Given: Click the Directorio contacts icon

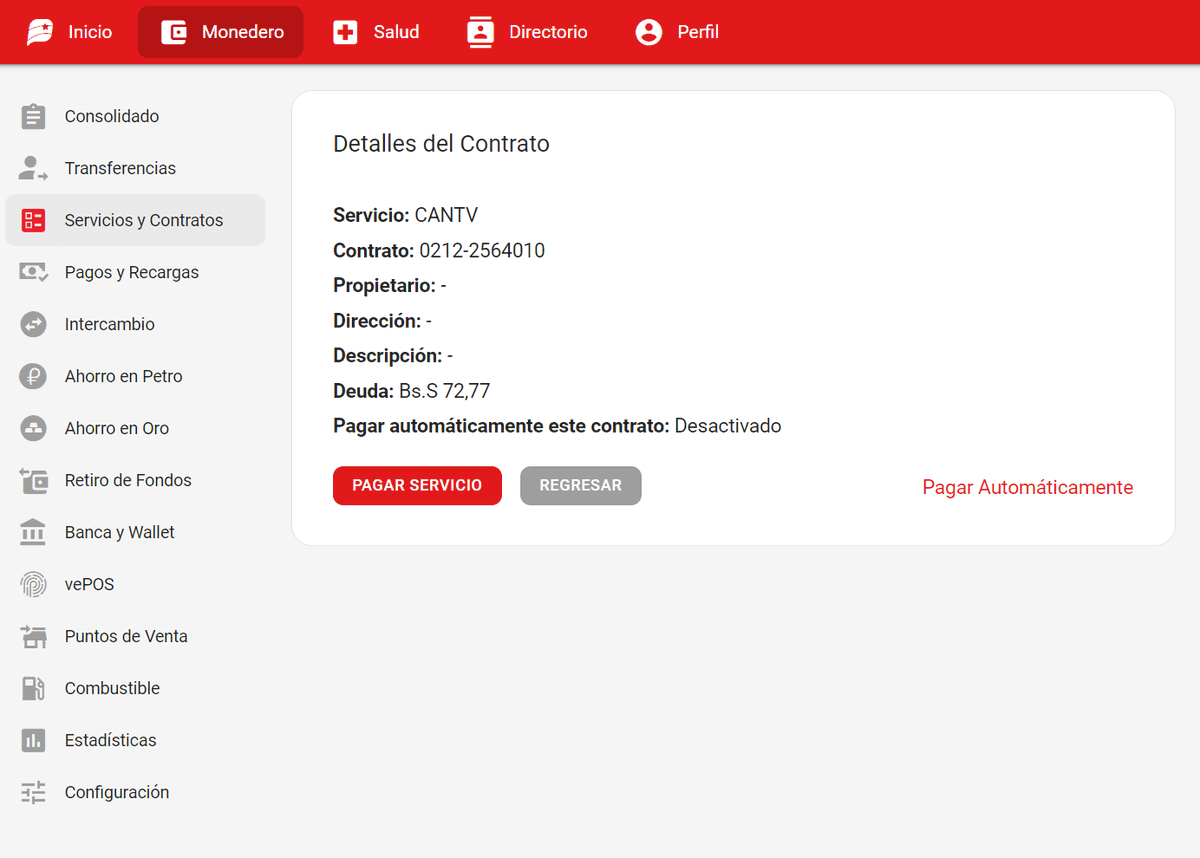Looking at the screenshot, I should point(481,32).
